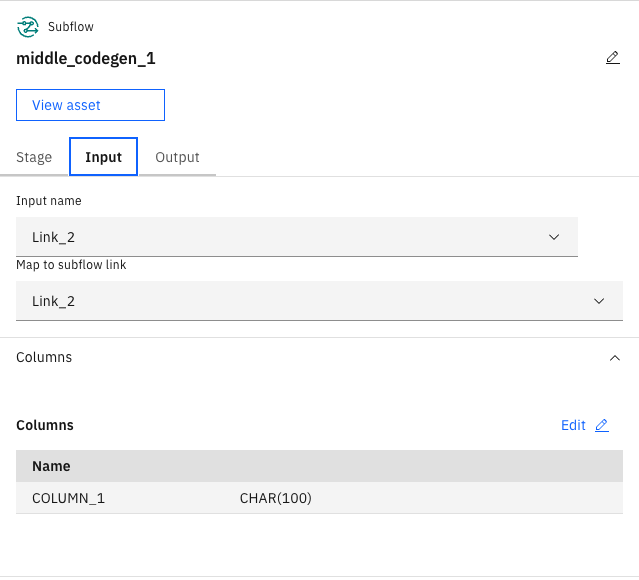Screen dimensions: 639x580
Task: Select the COLUMN_1 row name
Action: pos(68,498)
